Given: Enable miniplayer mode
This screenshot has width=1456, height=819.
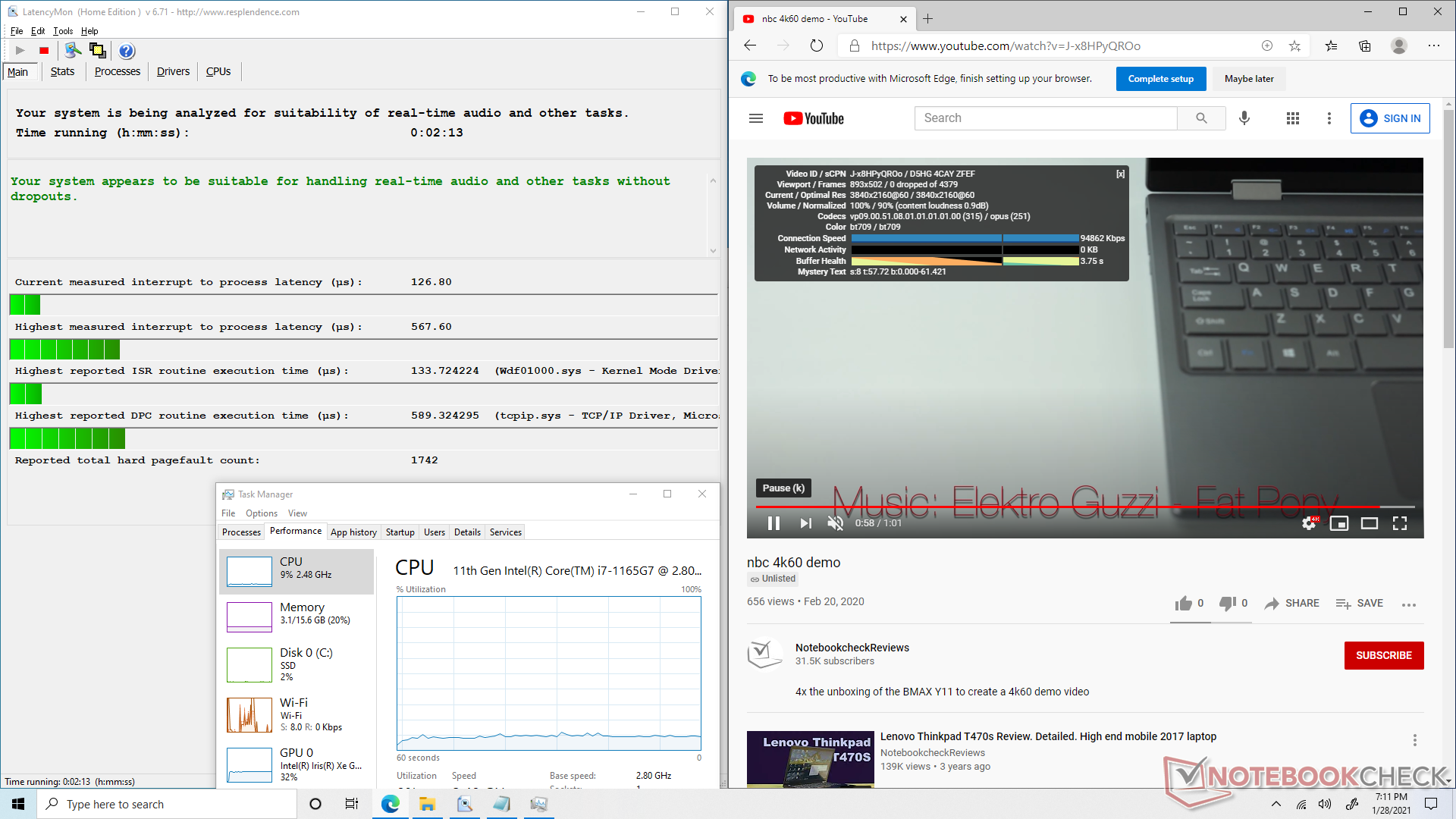Looking at the screenshot, I should tap(1339, 523).
